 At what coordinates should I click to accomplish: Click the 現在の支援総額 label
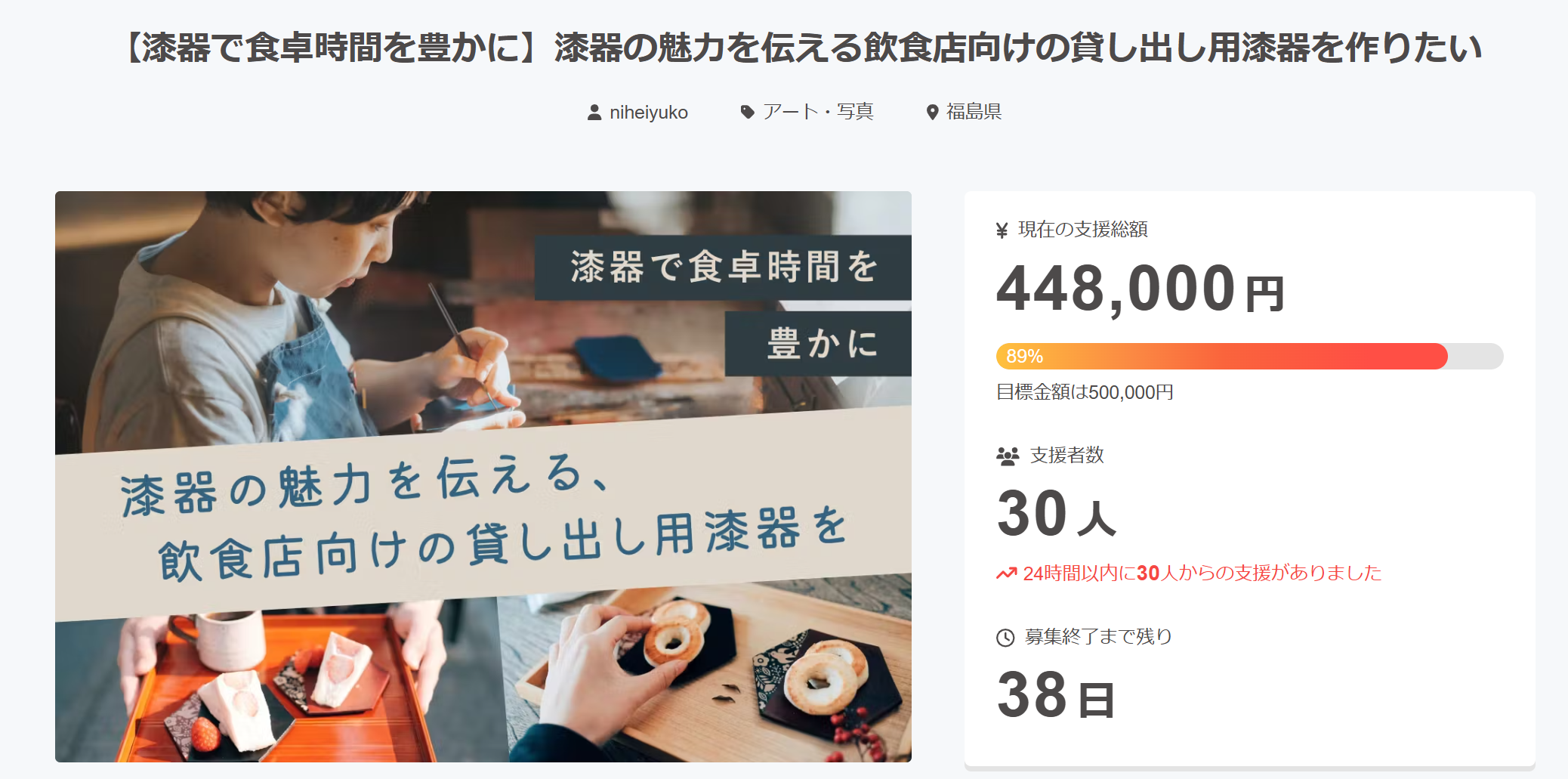click(x=1083, y=230)
